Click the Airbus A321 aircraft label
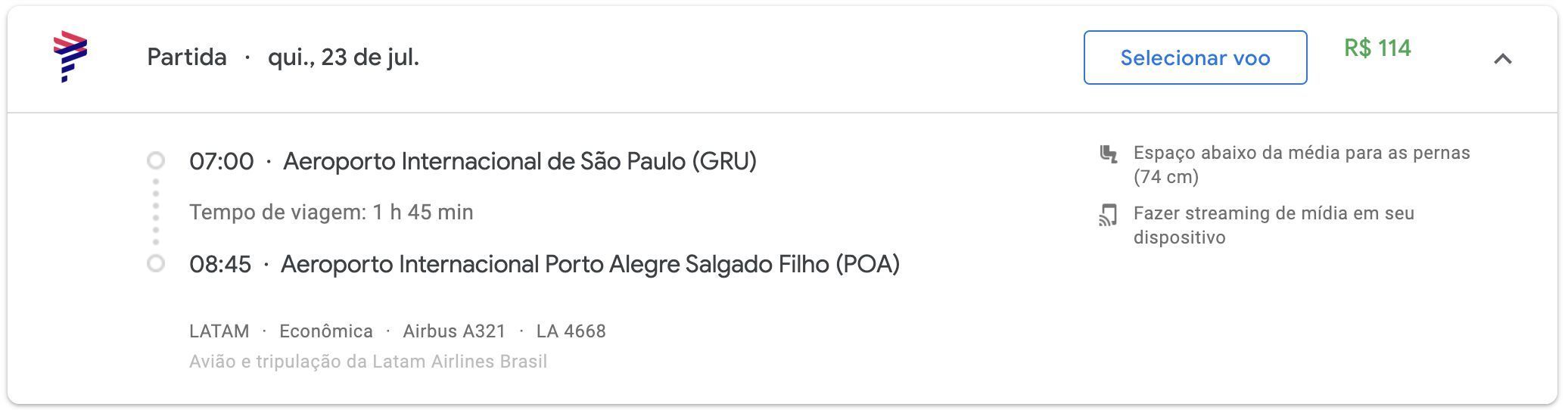 click(454, 331)
